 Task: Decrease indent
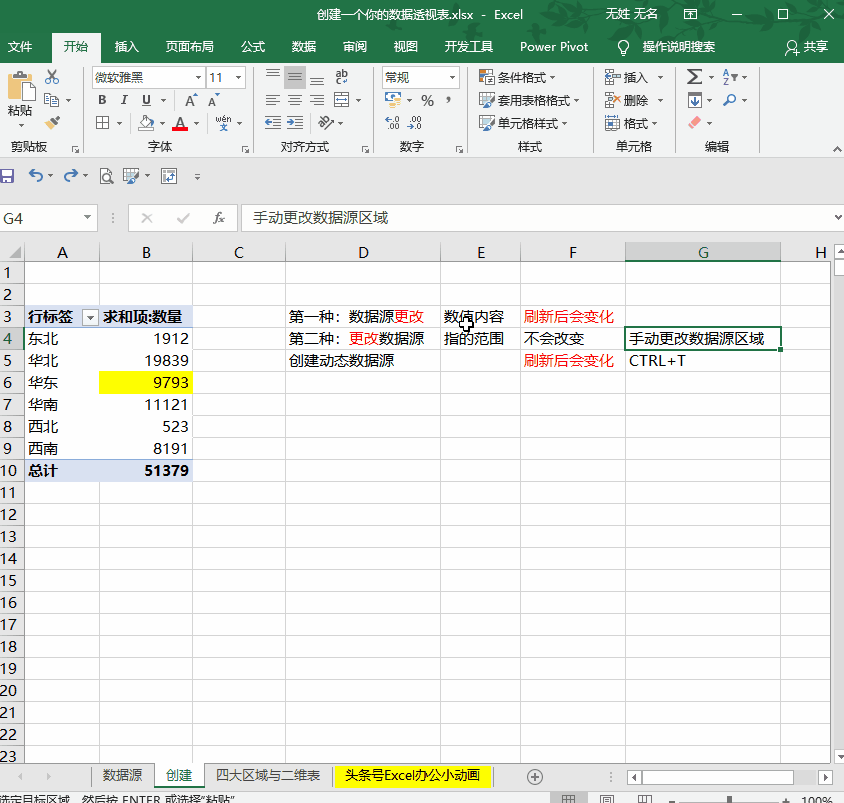coord(273,123)
